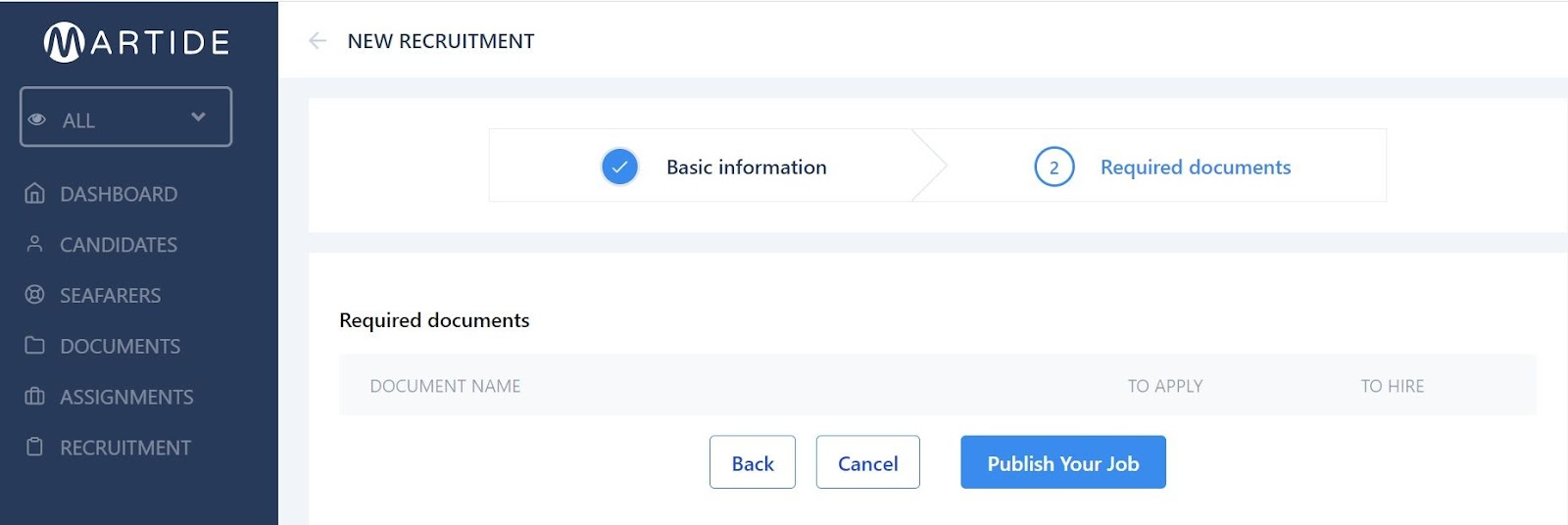Click the eye icon in ALL selector
This screenshot has width=1568, height=525.
click(x=37, y=119)
